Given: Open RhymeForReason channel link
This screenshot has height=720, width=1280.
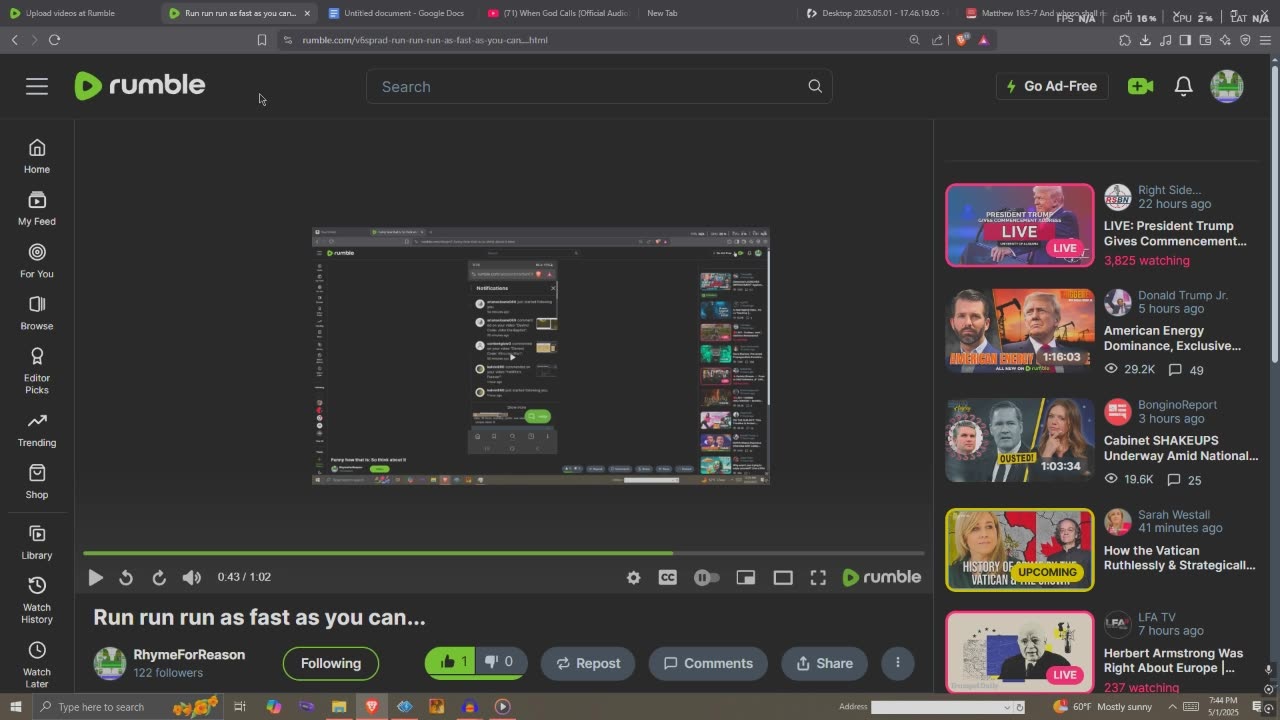Looking at the screenshot, I should (x=189, y=654).
